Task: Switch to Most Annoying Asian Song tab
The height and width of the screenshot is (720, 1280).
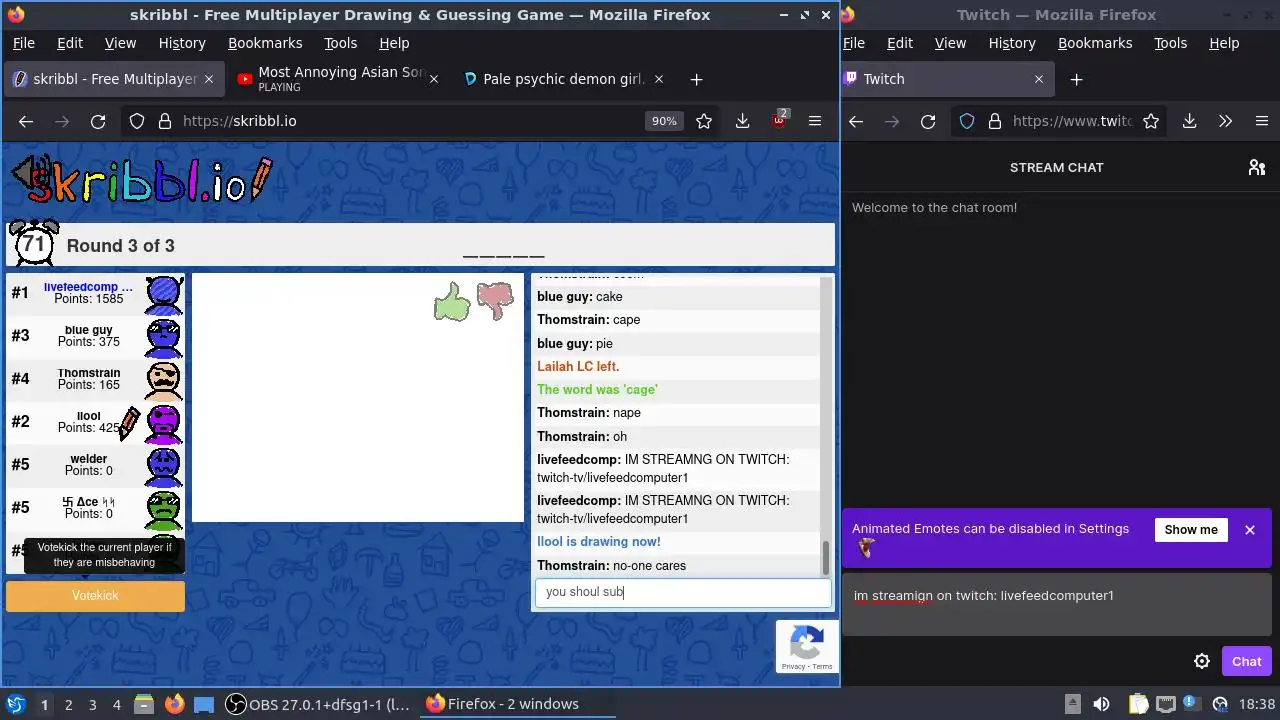Action: 339,79
